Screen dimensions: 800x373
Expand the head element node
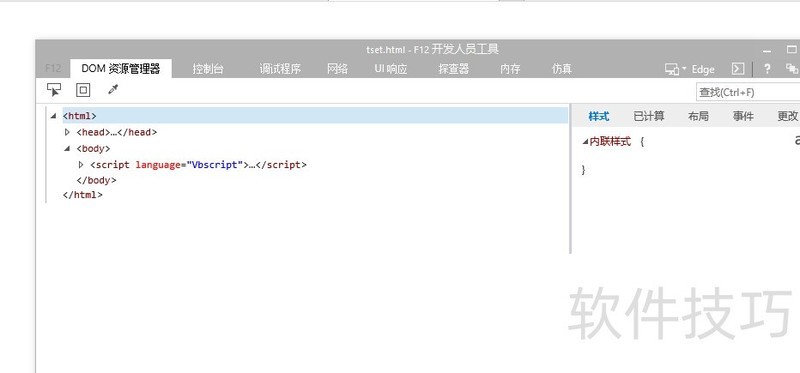pyautogui.click(x=67, y=132)
